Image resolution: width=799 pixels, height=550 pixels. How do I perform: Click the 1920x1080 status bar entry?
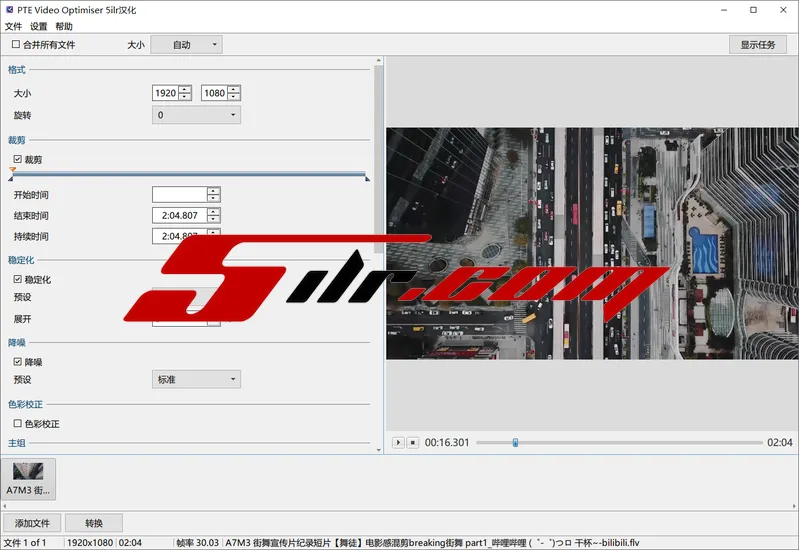tap(90, 542)
